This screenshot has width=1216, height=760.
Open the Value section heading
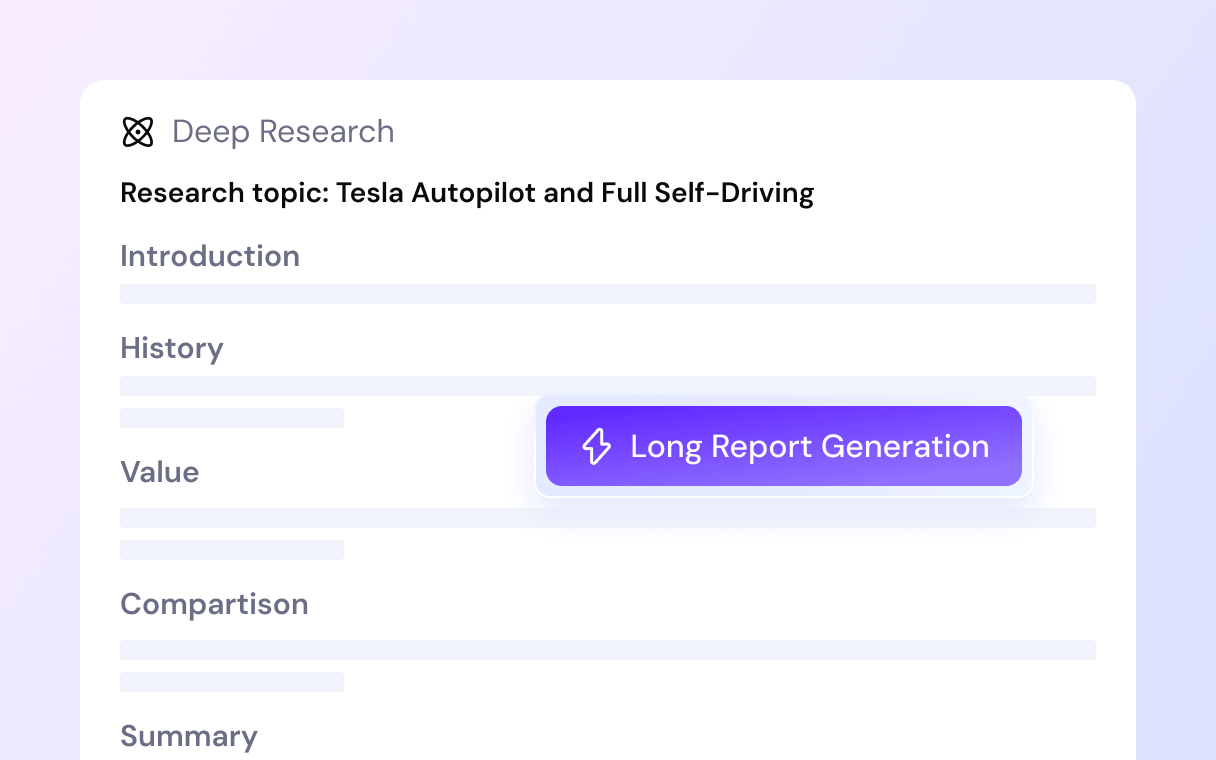click(160, 472)
